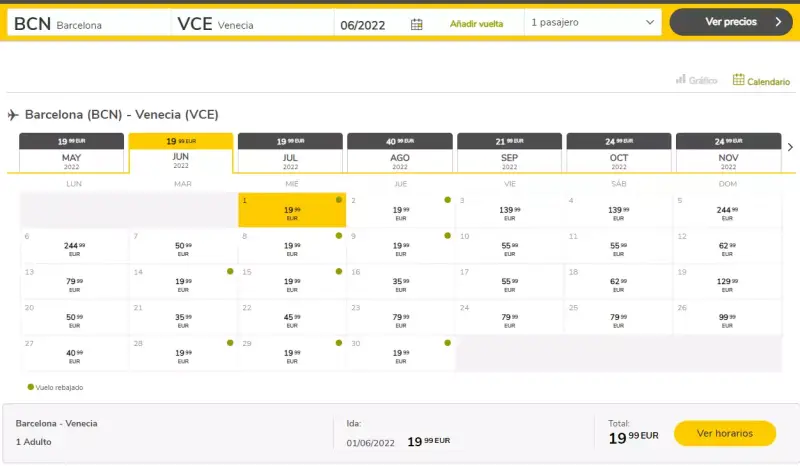This screenshot has width=800, height=466.
Task: Click Ver horarios button
Action: [x=724, y=433]
